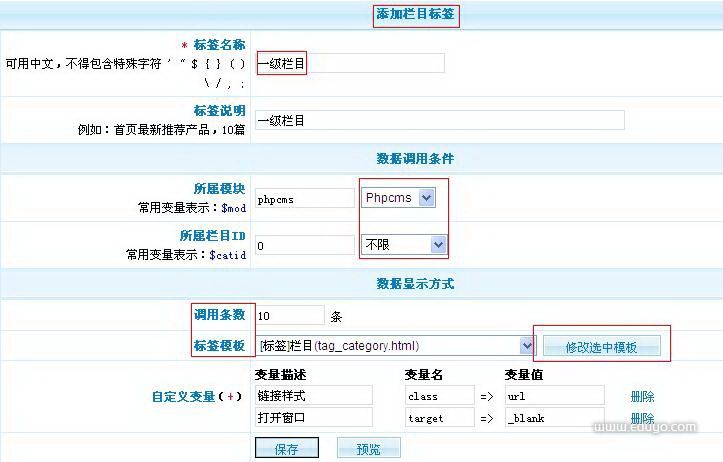This screenshot has height=462, width=723.
Task: Expand the 不限 category dropdown
Action: pos(404,245)
